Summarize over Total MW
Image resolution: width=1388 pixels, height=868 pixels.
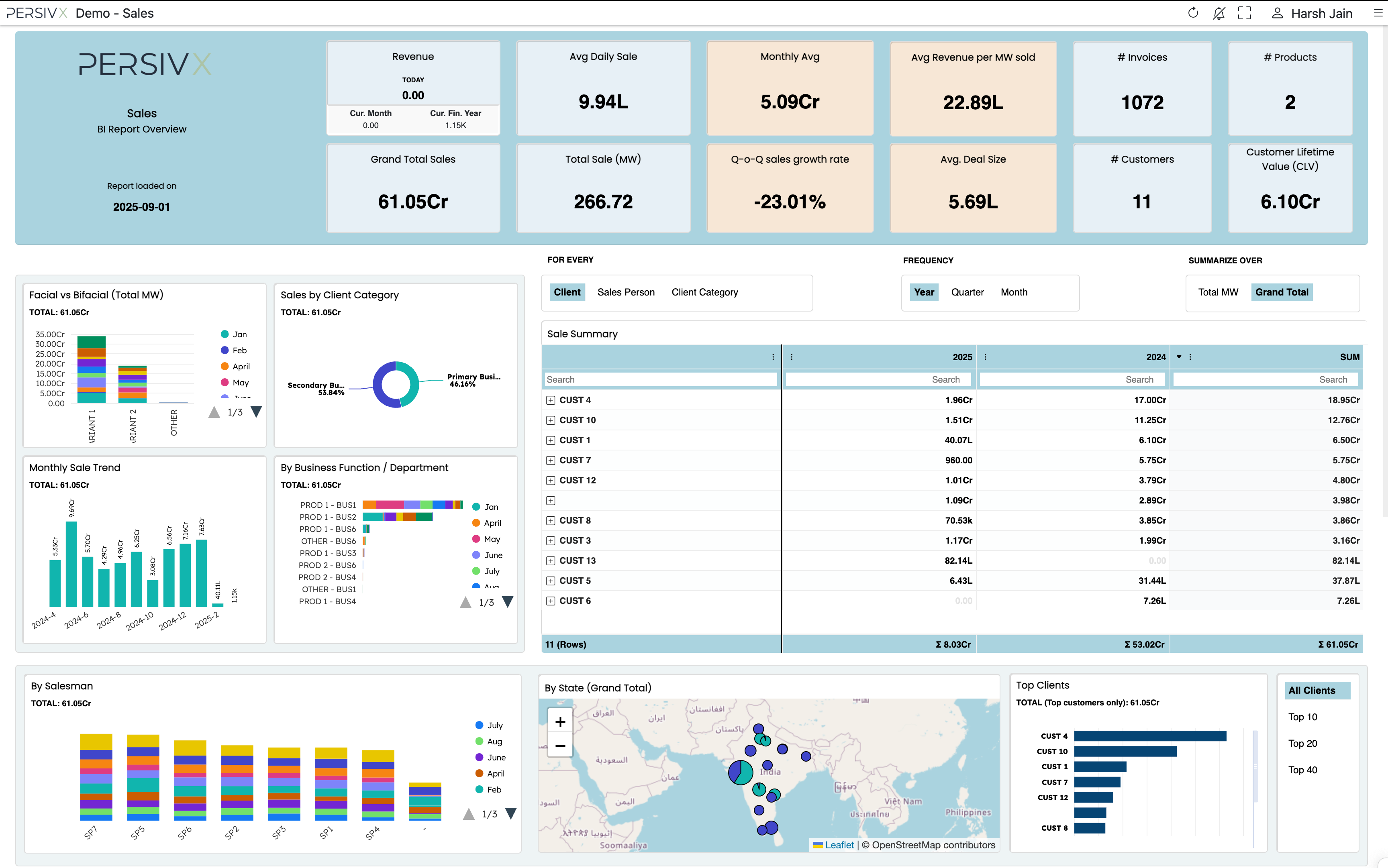(x=1217, y=292)
